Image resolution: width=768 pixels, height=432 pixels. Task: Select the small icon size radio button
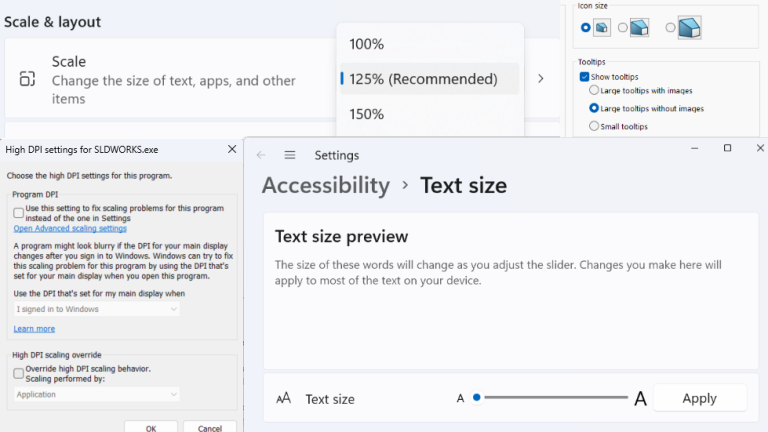(585, 27)
